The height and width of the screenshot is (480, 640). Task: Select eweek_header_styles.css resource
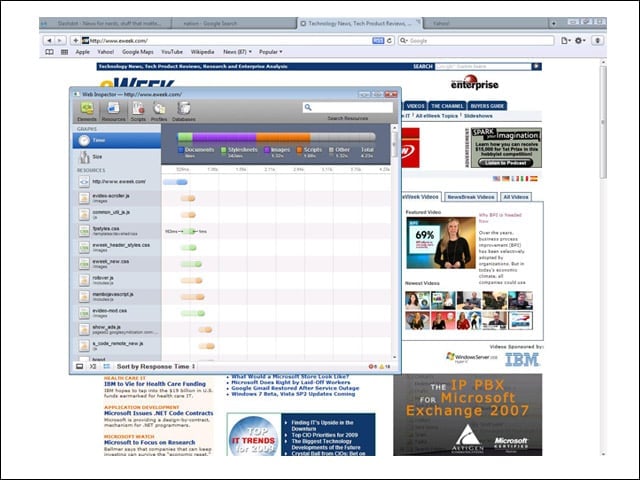[117, 247]
